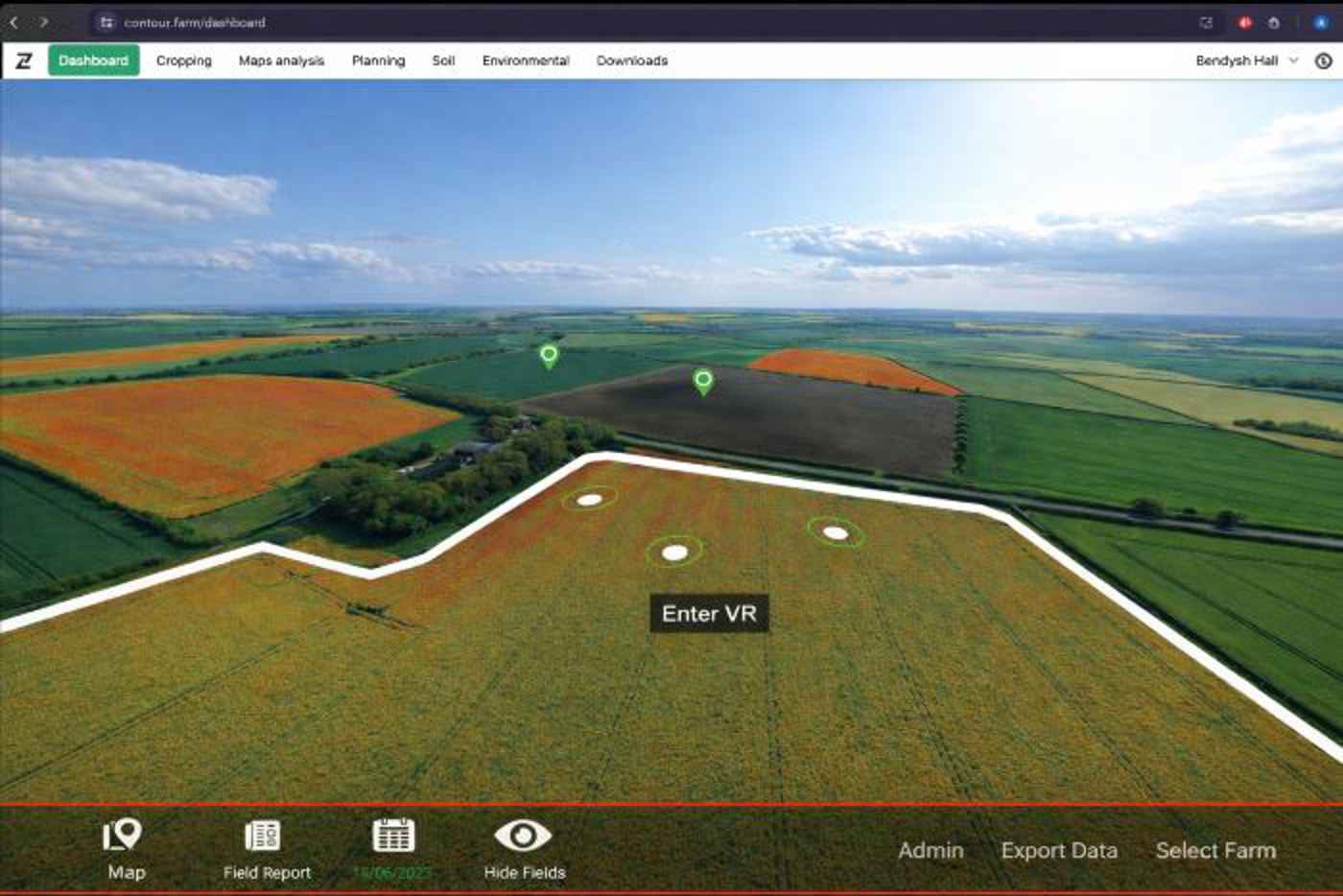Image resolution: width=1343 pixels, height=896 pixels.
Task: Open the Field Report icon
Action: pos(263,837)
